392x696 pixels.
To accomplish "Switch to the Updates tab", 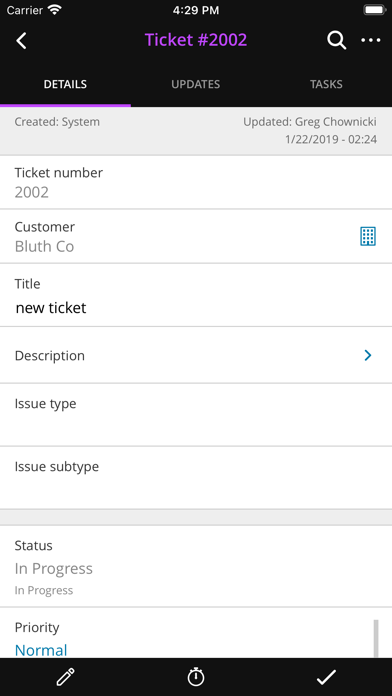I will (196, 84).
